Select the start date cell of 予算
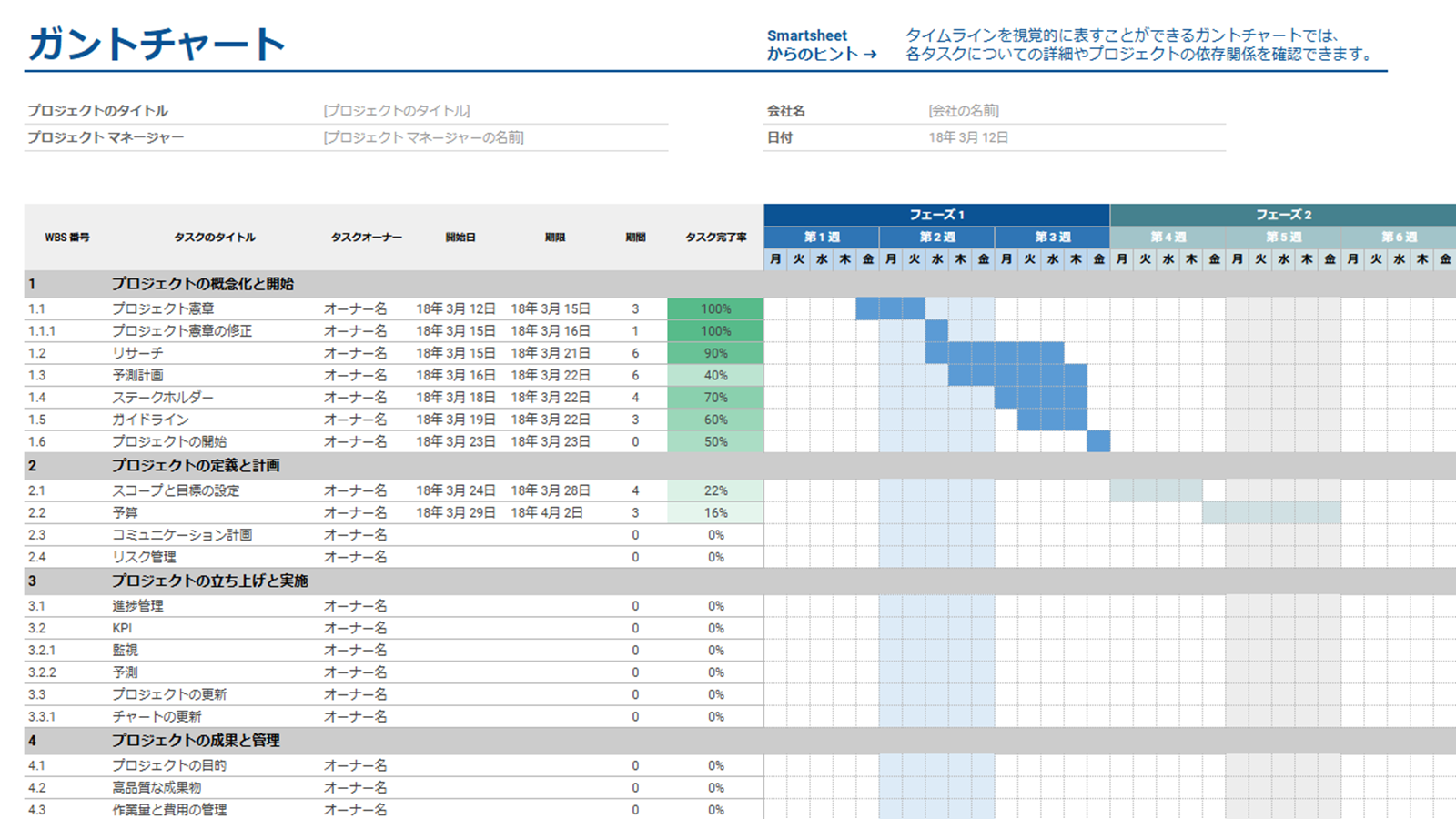1456x819 pixels. [x=455, y=513]
